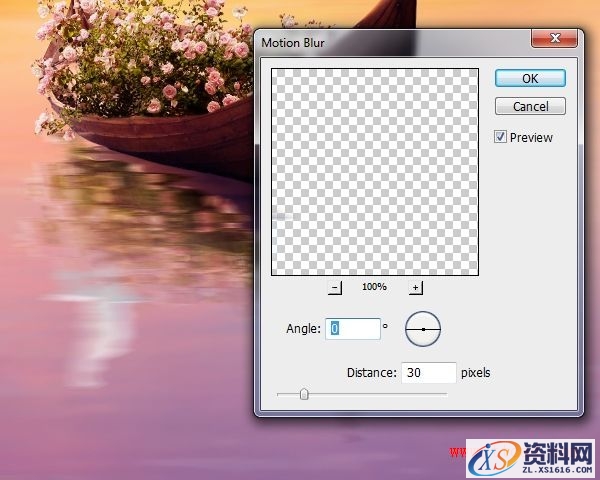600x480 pixels.
Task: Zoom out with the minus button
Action: 335,288
